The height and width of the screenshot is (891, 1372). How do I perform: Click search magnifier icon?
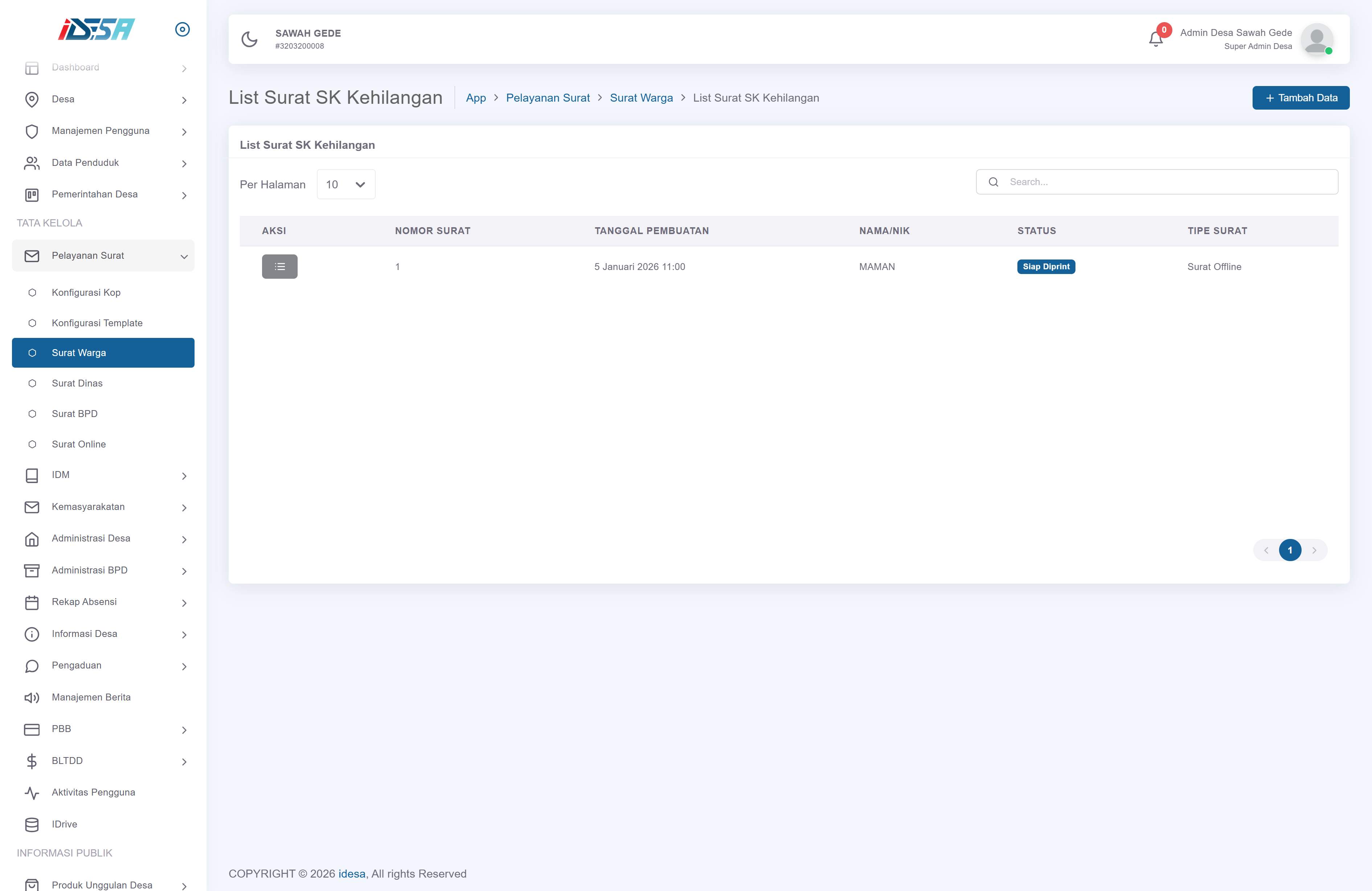[x=993, y=182]
